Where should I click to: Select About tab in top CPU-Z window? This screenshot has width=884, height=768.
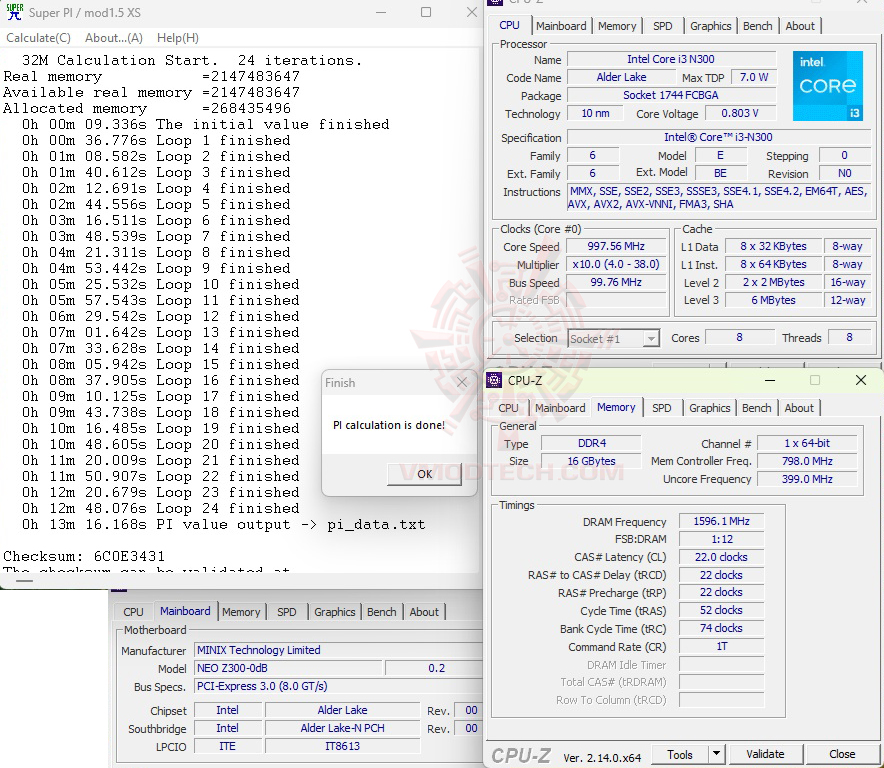pyautogui.click(x=800, y=26)
